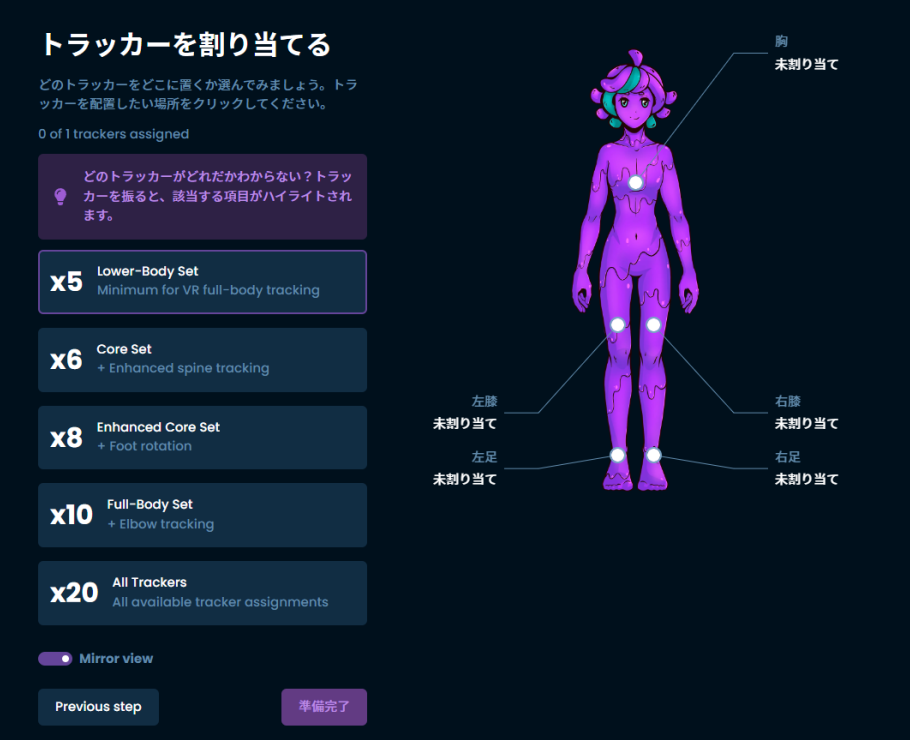Choose the x6 Core Set option

tap(202, 360)
